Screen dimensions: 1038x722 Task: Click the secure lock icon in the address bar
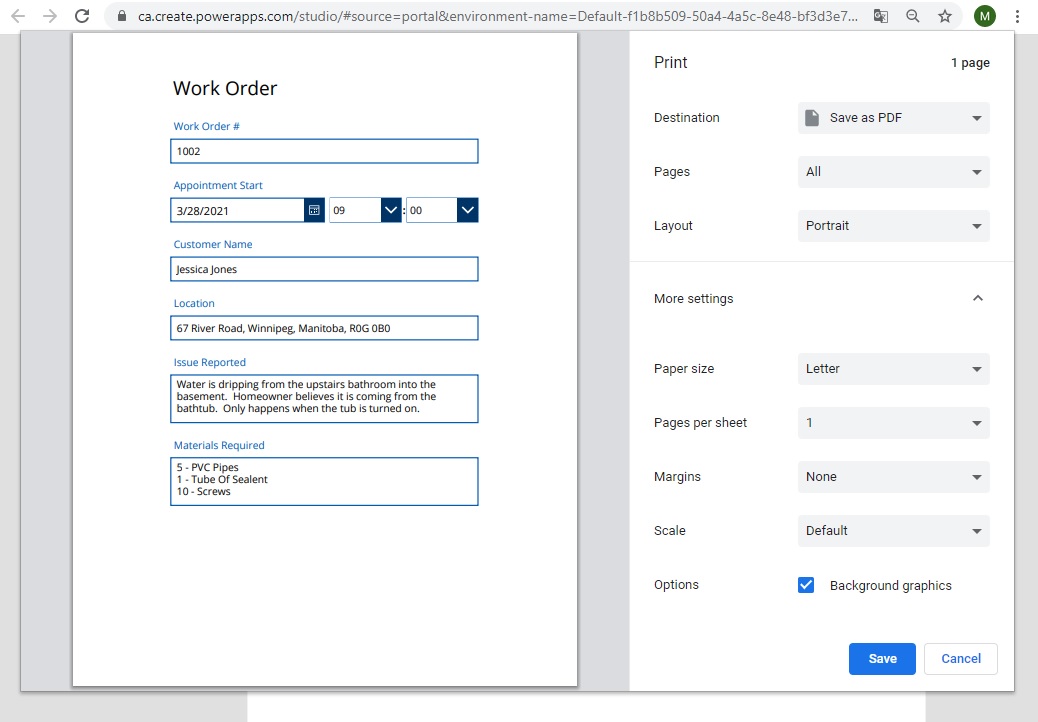tap(120, 16)
